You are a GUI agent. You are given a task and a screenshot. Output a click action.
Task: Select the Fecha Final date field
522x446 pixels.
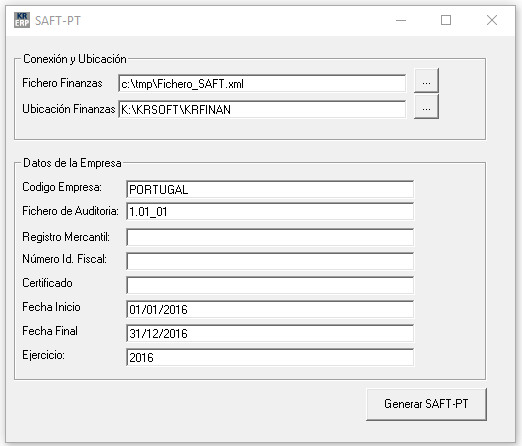(270, 333)
